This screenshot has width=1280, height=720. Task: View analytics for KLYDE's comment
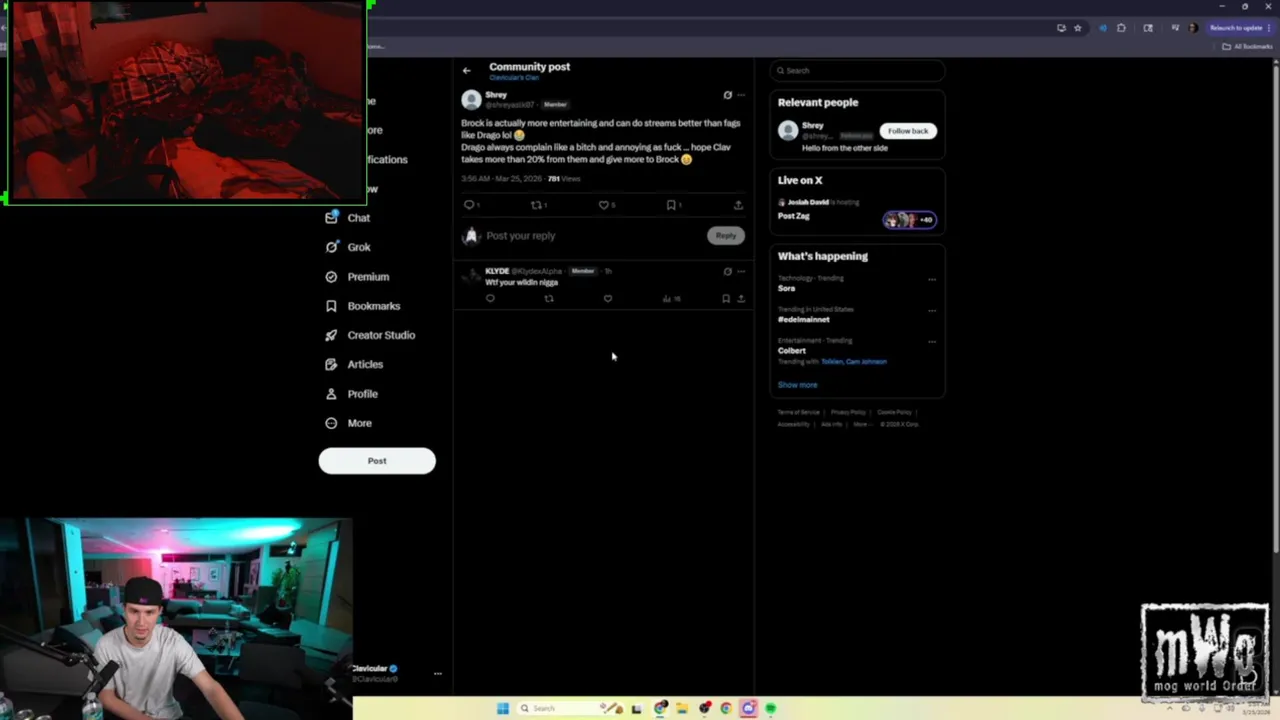point(670,298)
